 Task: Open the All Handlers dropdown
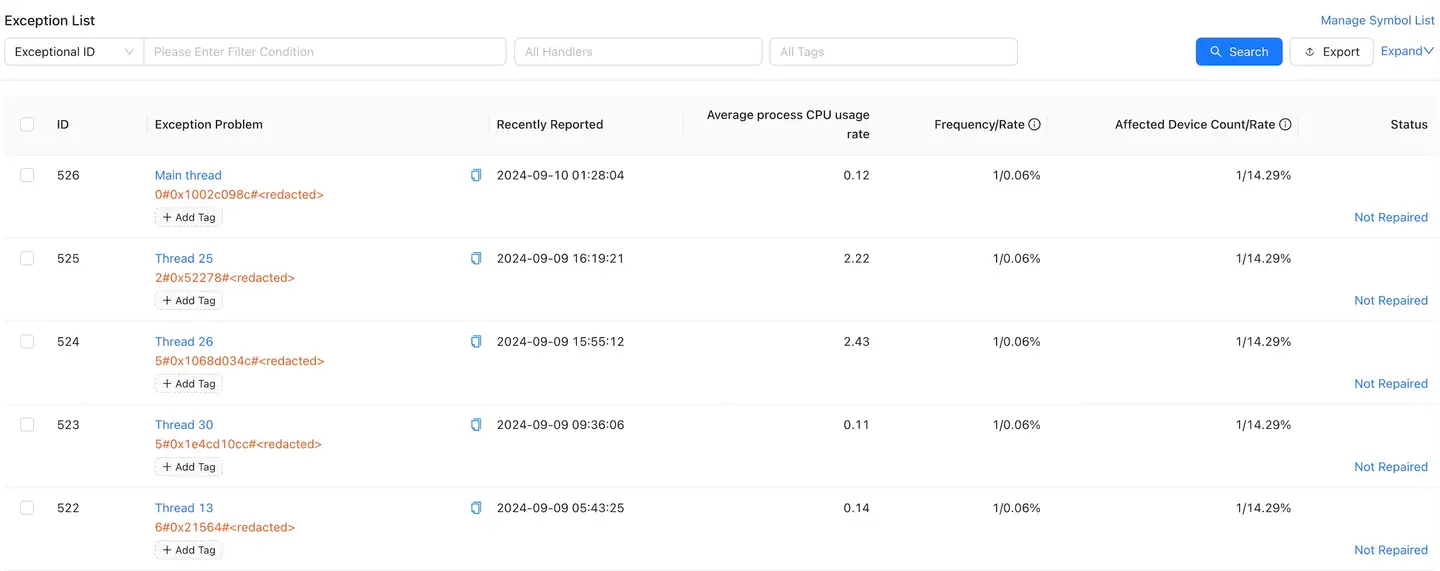[637, 52]
